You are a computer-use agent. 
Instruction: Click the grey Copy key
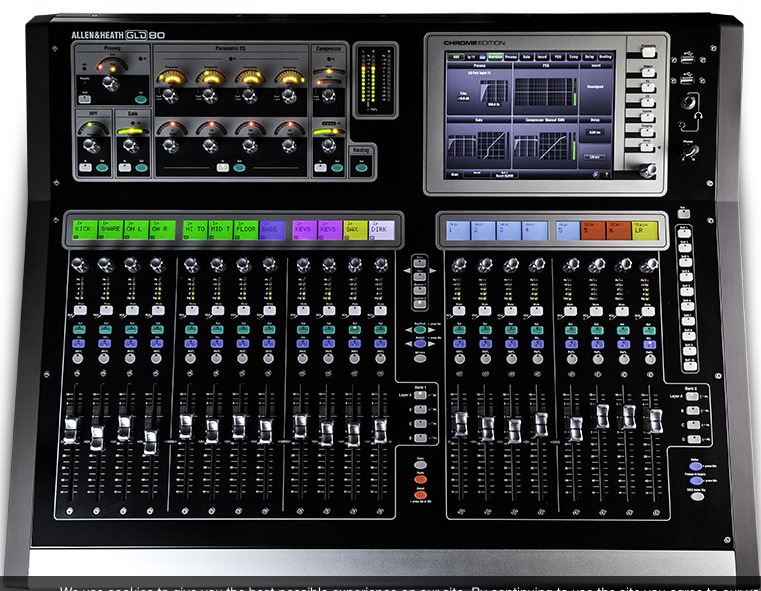[420, 465]
